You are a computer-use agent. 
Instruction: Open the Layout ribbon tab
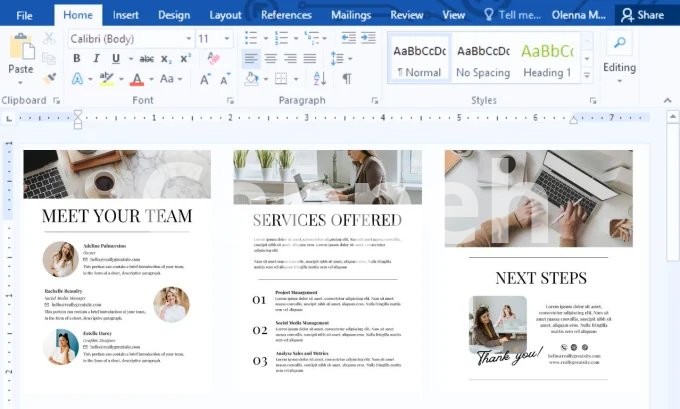point(225,15)
